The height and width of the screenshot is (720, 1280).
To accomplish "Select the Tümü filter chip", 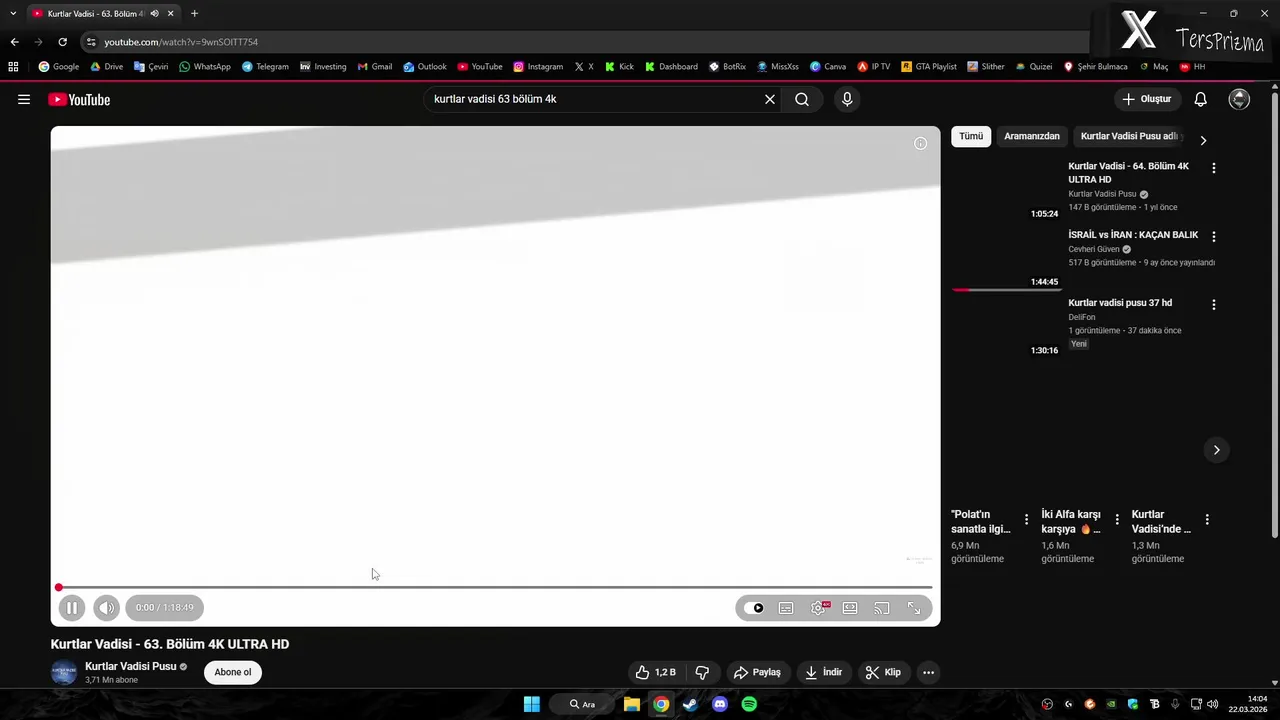I will (x=971, y=136).
